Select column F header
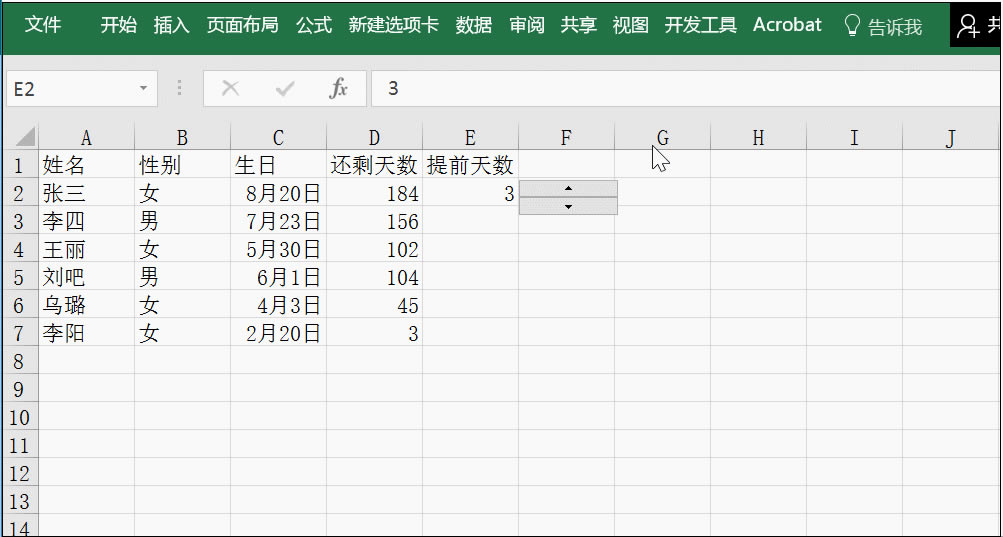This screenshot has height=537, width=1003. point(566,137)
